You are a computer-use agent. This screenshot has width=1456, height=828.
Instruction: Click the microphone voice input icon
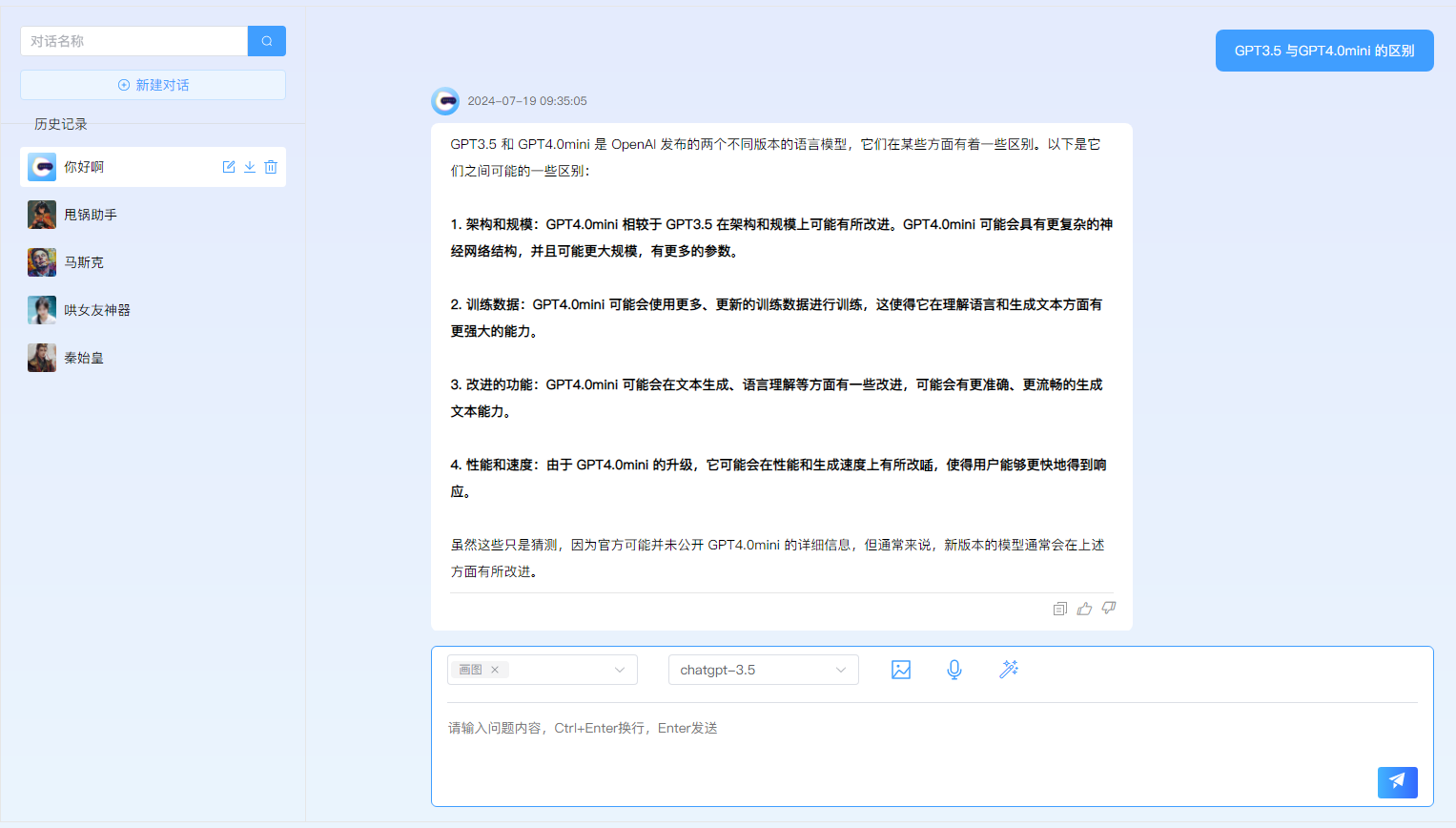954,670
